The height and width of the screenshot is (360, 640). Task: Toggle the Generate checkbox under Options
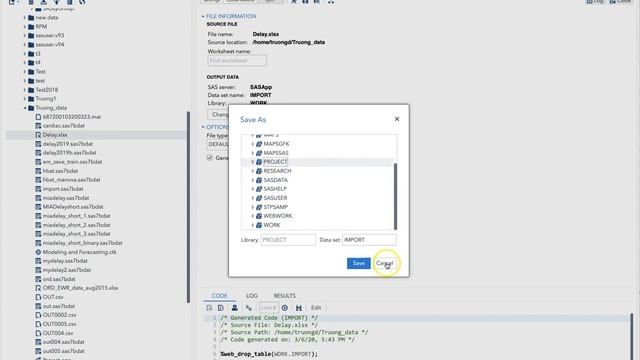pos(210,158)
